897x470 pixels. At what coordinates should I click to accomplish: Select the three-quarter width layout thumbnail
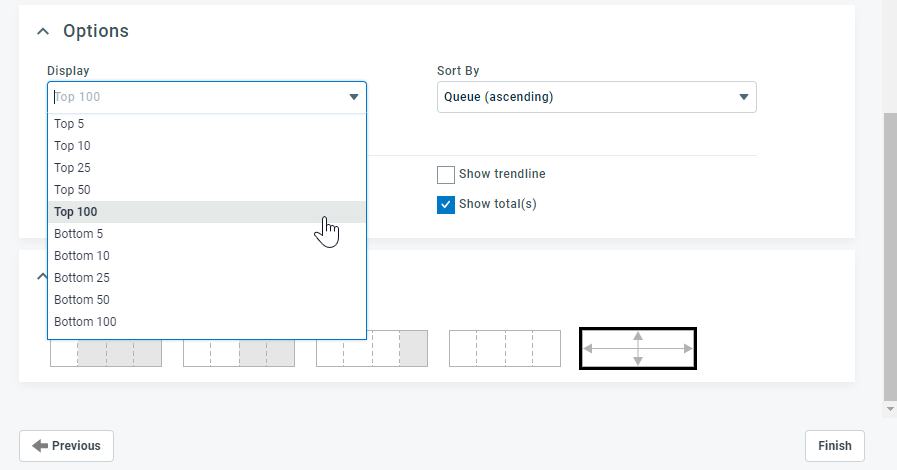(106, 349)
